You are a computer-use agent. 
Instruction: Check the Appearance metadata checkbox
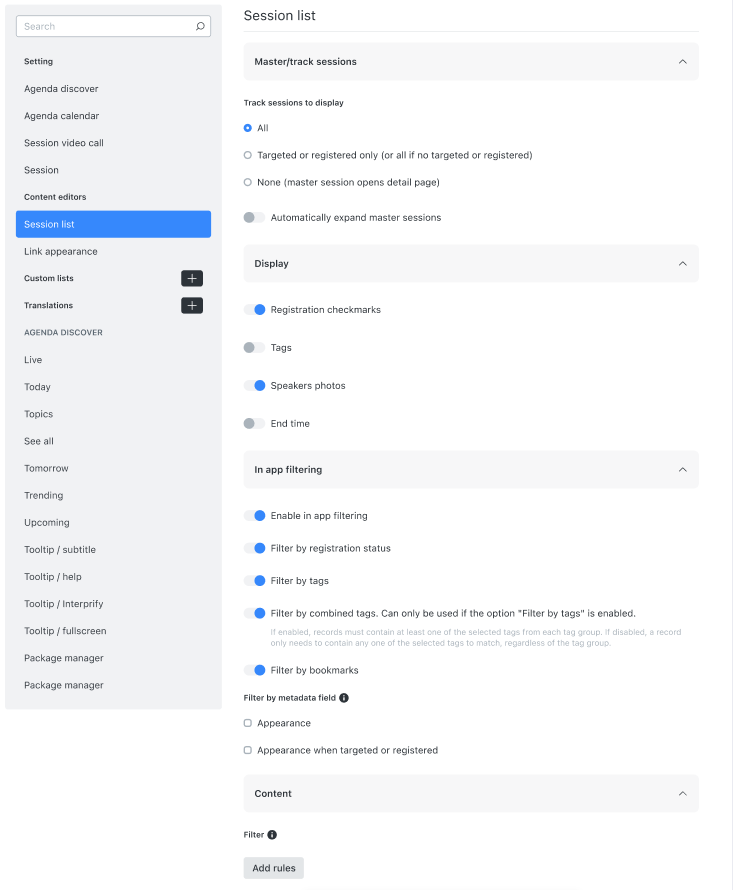[x=248, y=723]
